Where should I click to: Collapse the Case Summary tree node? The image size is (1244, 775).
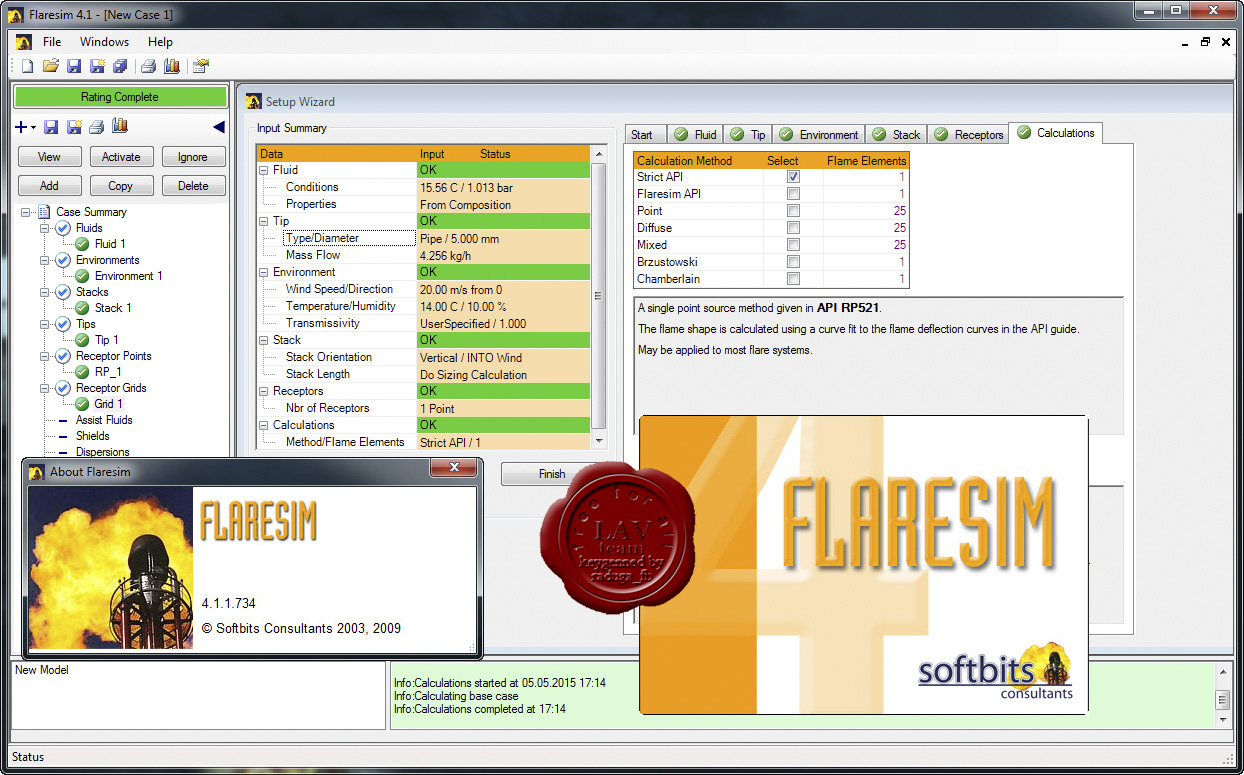click(x=26, y=212)
